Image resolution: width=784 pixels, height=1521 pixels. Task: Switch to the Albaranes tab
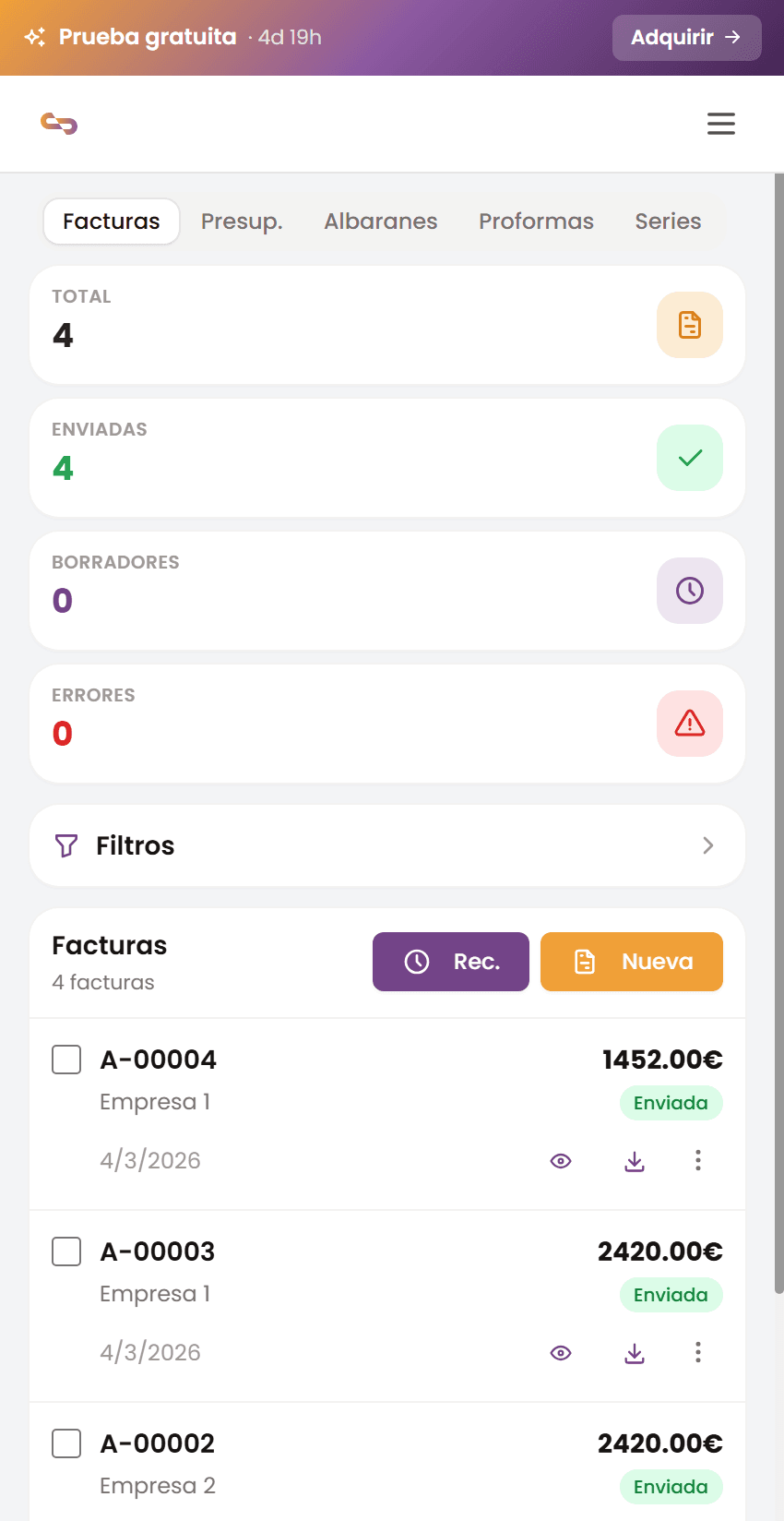tap(380, 222)
